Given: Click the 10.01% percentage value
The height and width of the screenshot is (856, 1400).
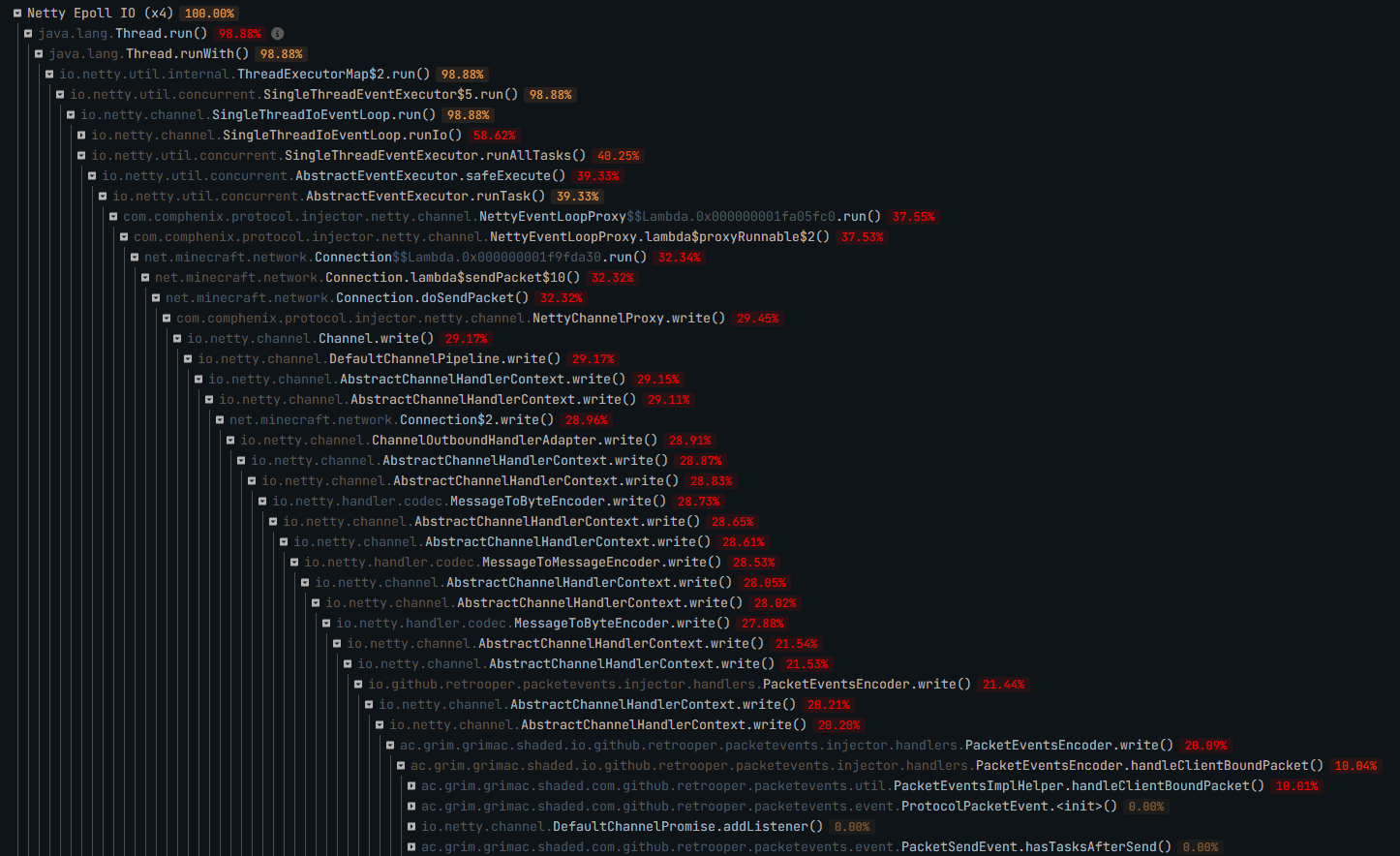Looking at the screenshot, I should (1297, 786).
